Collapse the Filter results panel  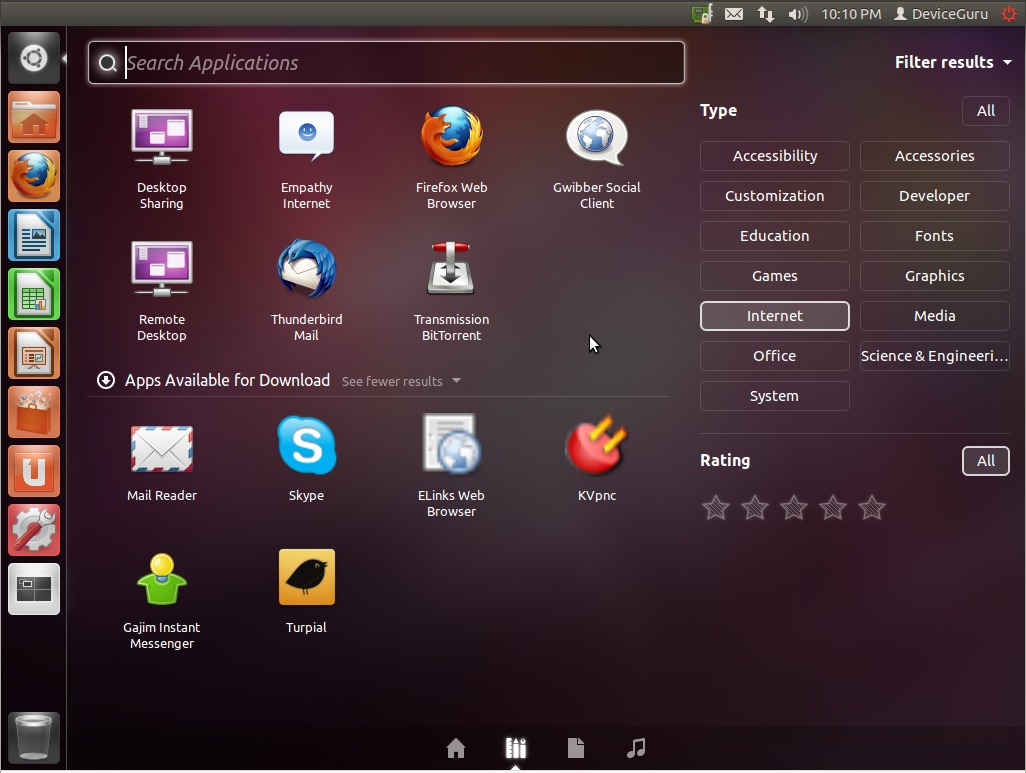click(x=953, y=62)
